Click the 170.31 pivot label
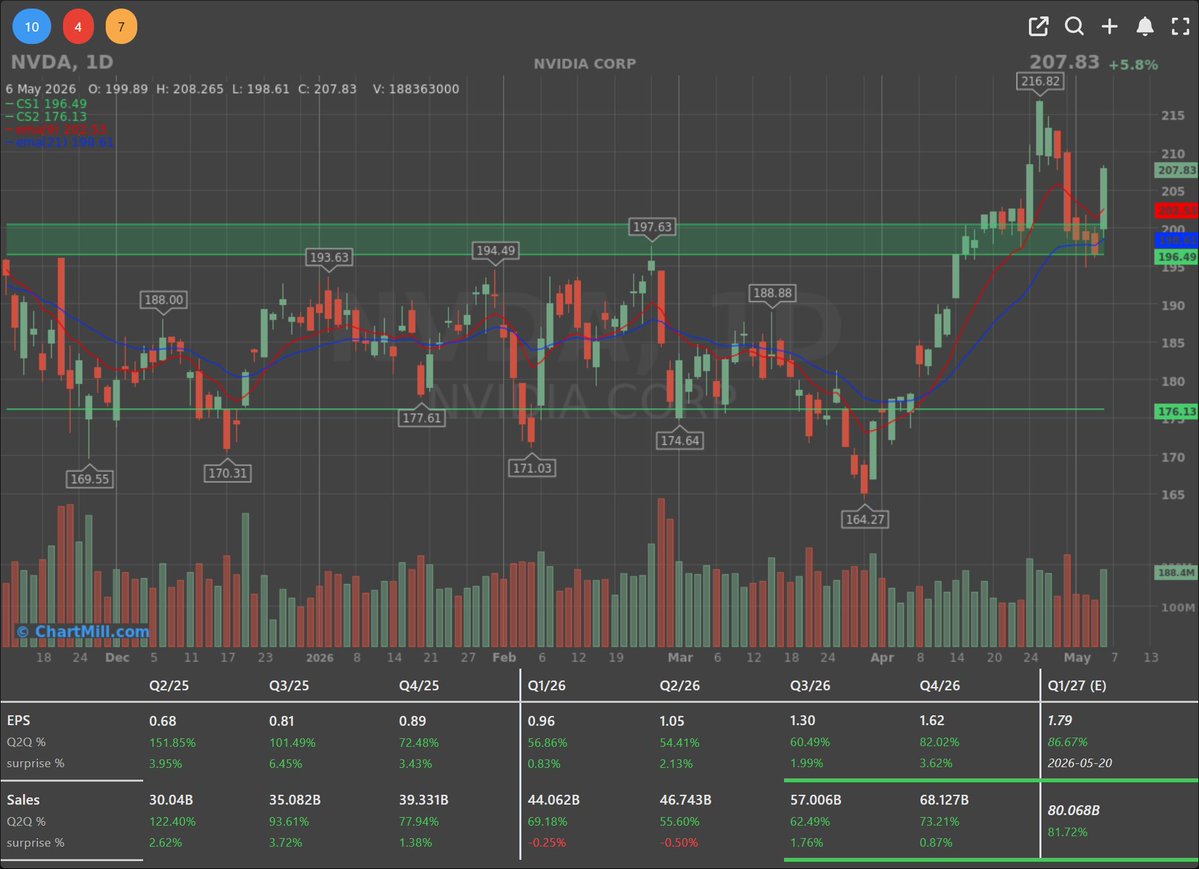 [x=228, y=473]
